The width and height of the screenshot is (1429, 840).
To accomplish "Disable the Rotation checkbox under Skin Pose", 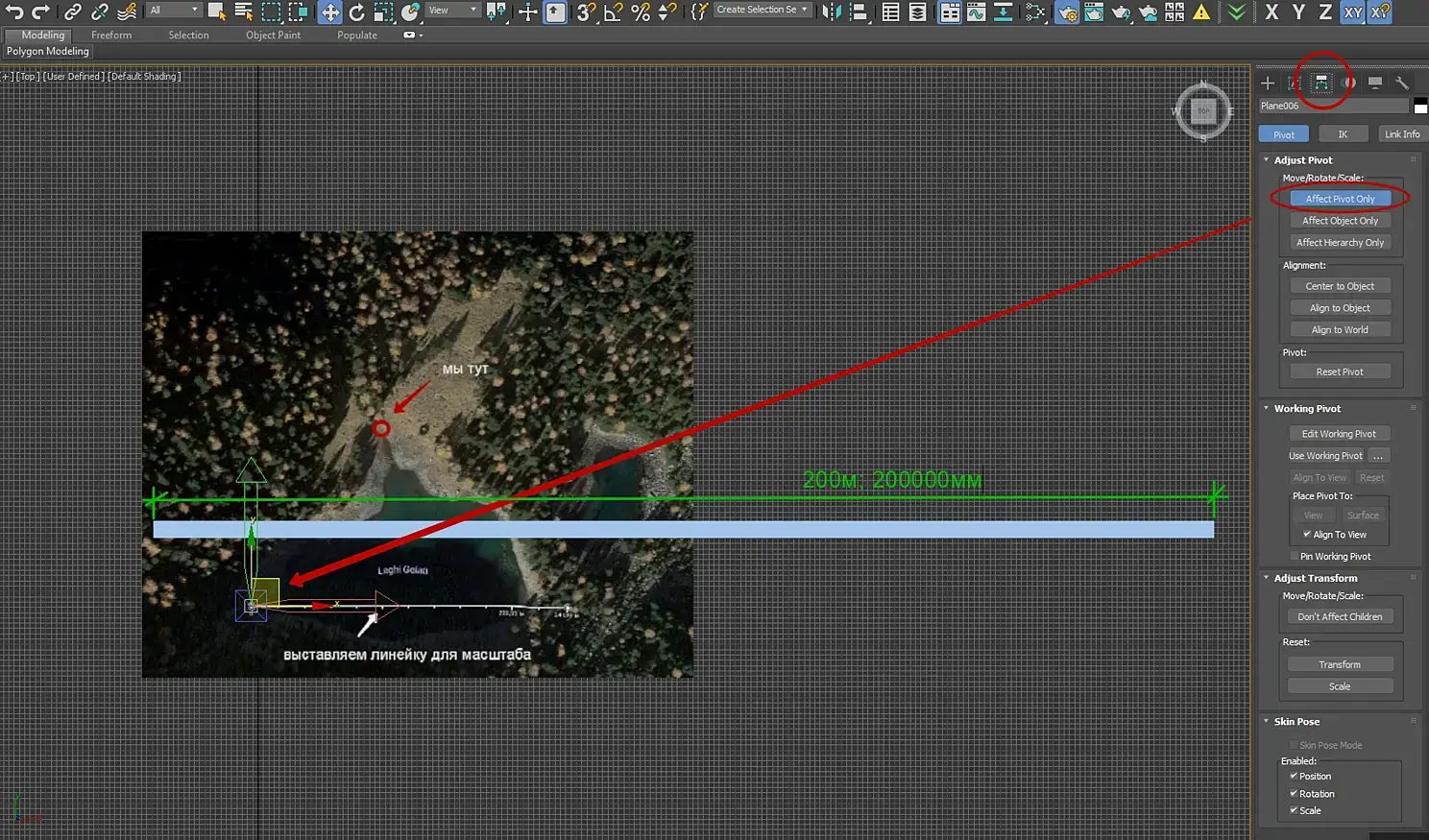I will click(1294, 794).
